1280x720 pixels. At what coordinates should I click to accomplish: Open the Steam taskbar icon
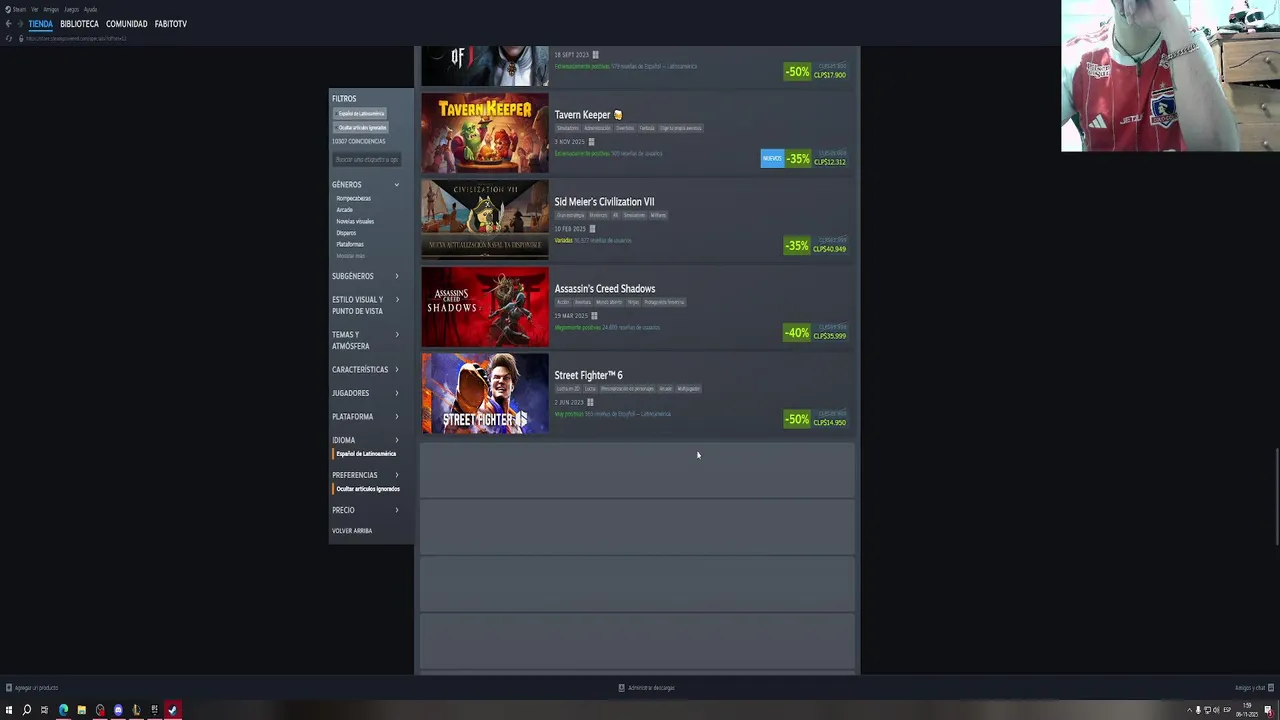click(x=172, y=710)
